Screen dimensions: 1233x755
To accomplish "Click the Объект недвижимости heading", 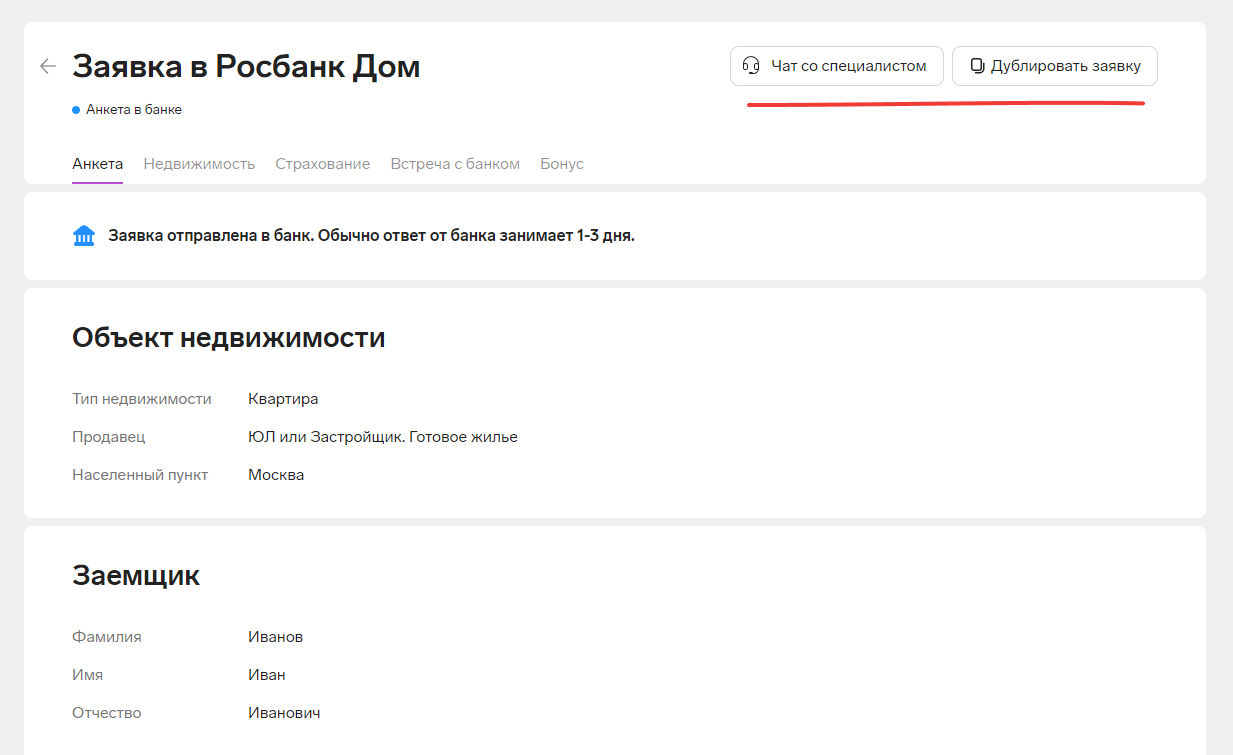I will tap(229, 338).
